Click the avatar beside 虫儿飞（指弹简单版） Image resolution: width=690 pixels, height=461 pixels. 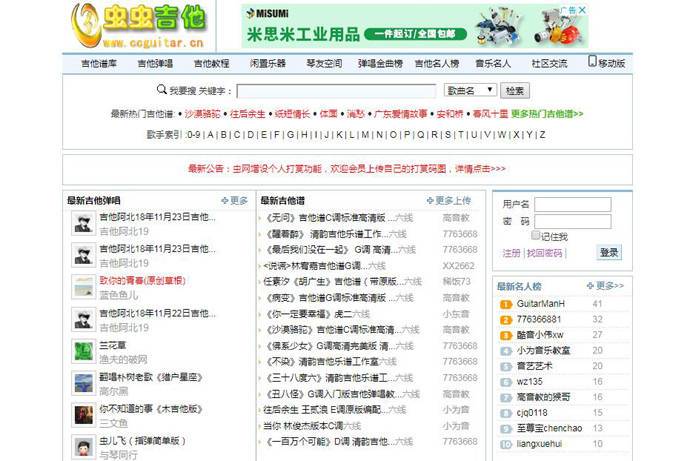coord(83,446)
